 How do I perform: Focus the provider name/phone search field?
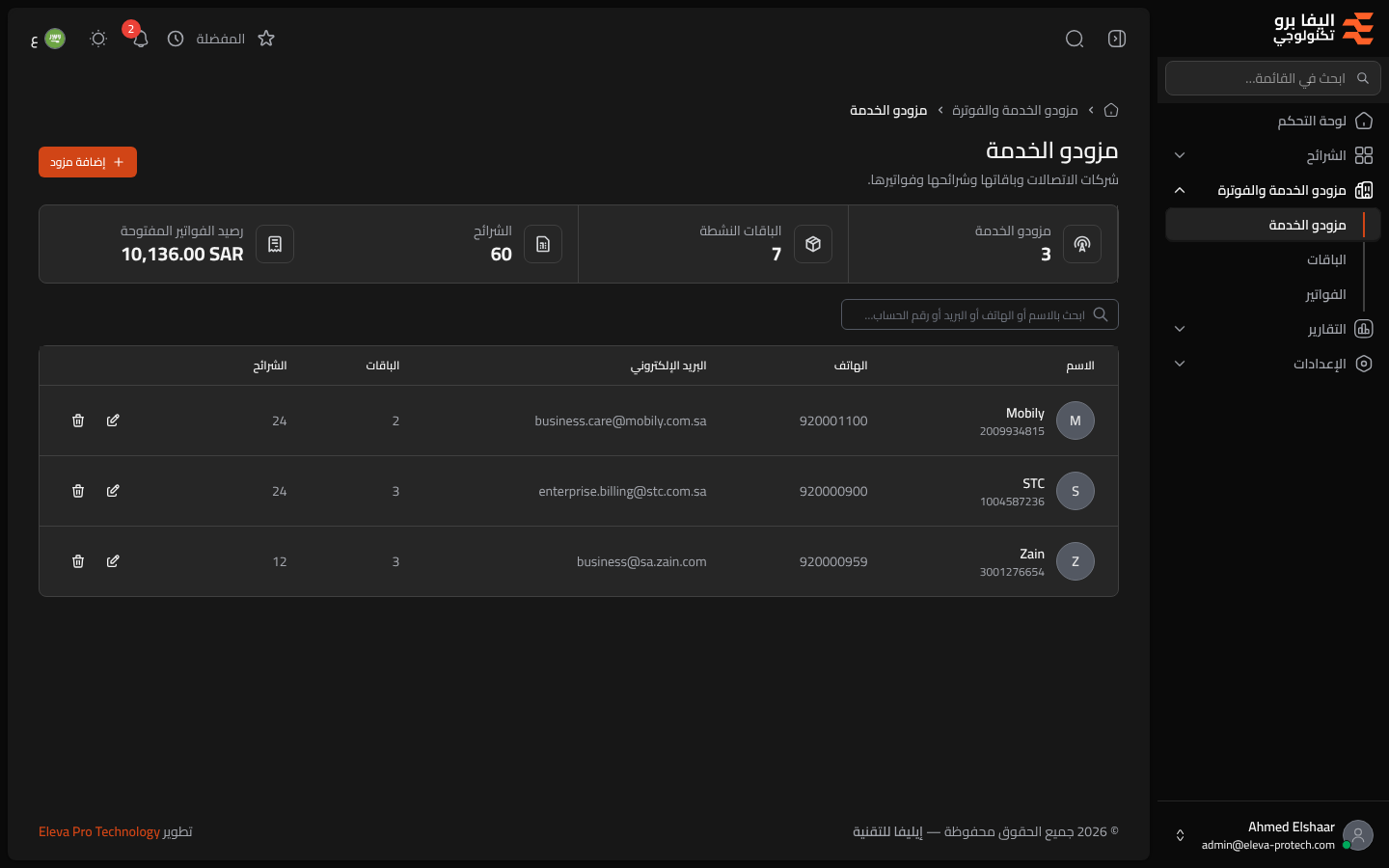click(x=980, y=314)
